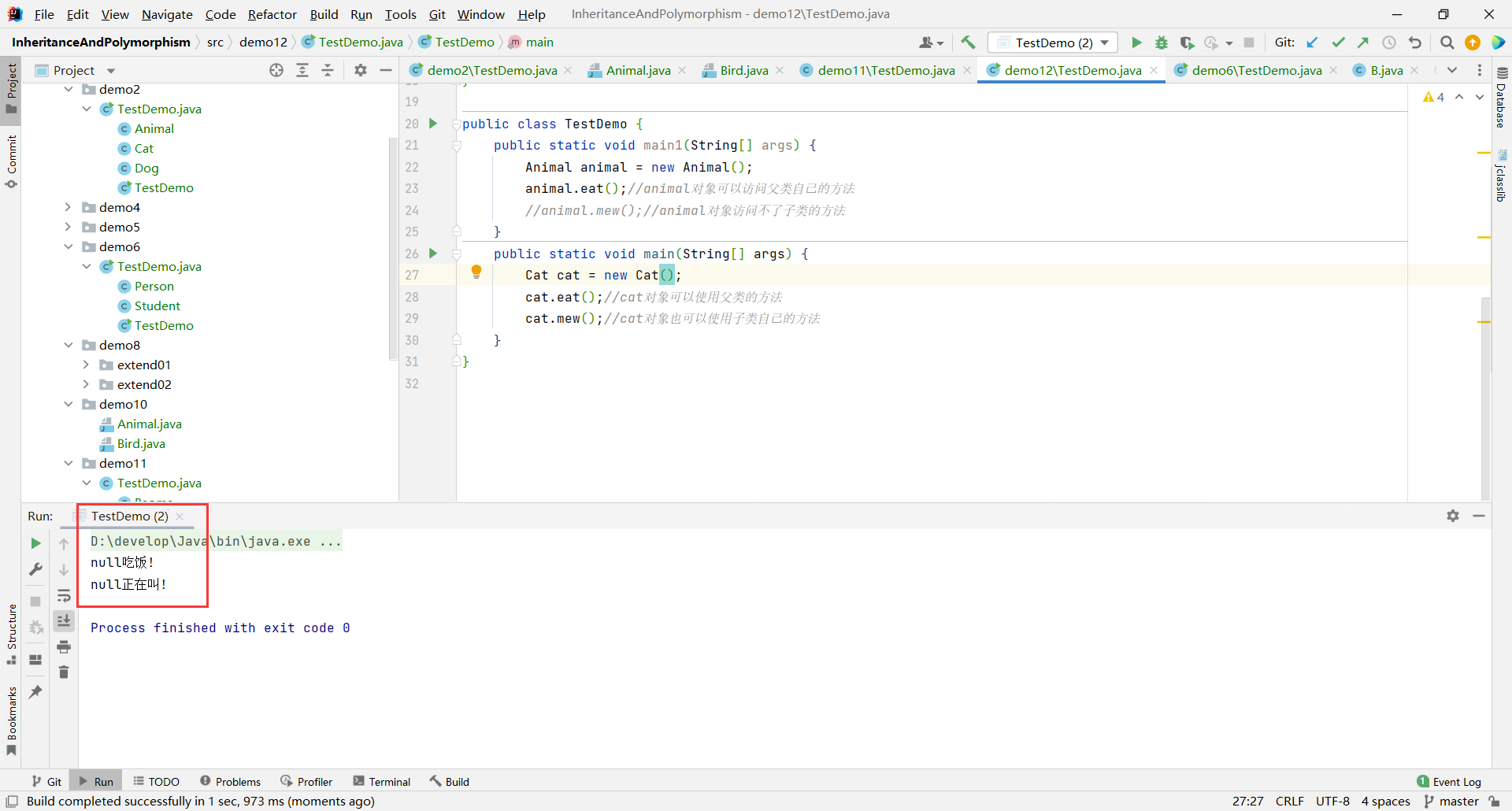
Task: Toggle the Commit tool window
Action: coord(12,161)
